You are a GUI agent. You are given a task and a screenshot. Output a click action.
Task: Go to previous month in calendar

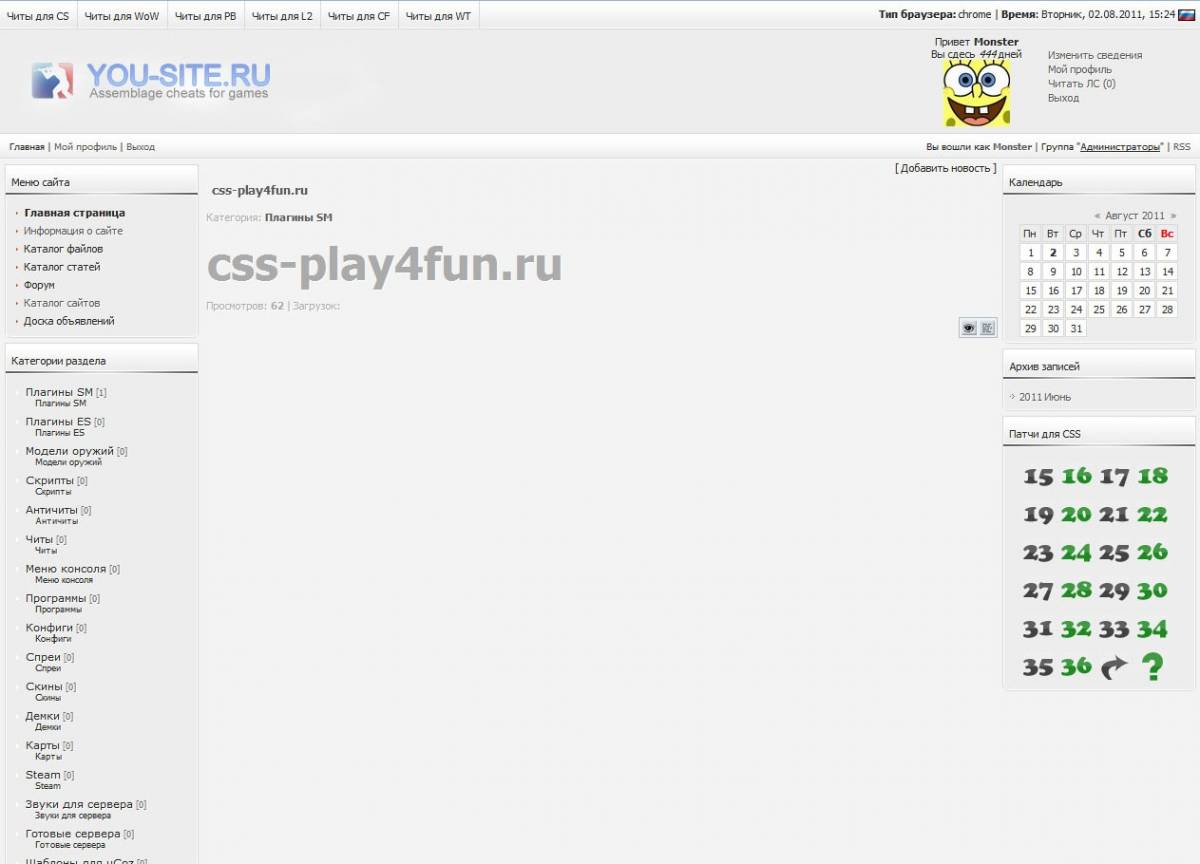click(x=1097, y=215)
